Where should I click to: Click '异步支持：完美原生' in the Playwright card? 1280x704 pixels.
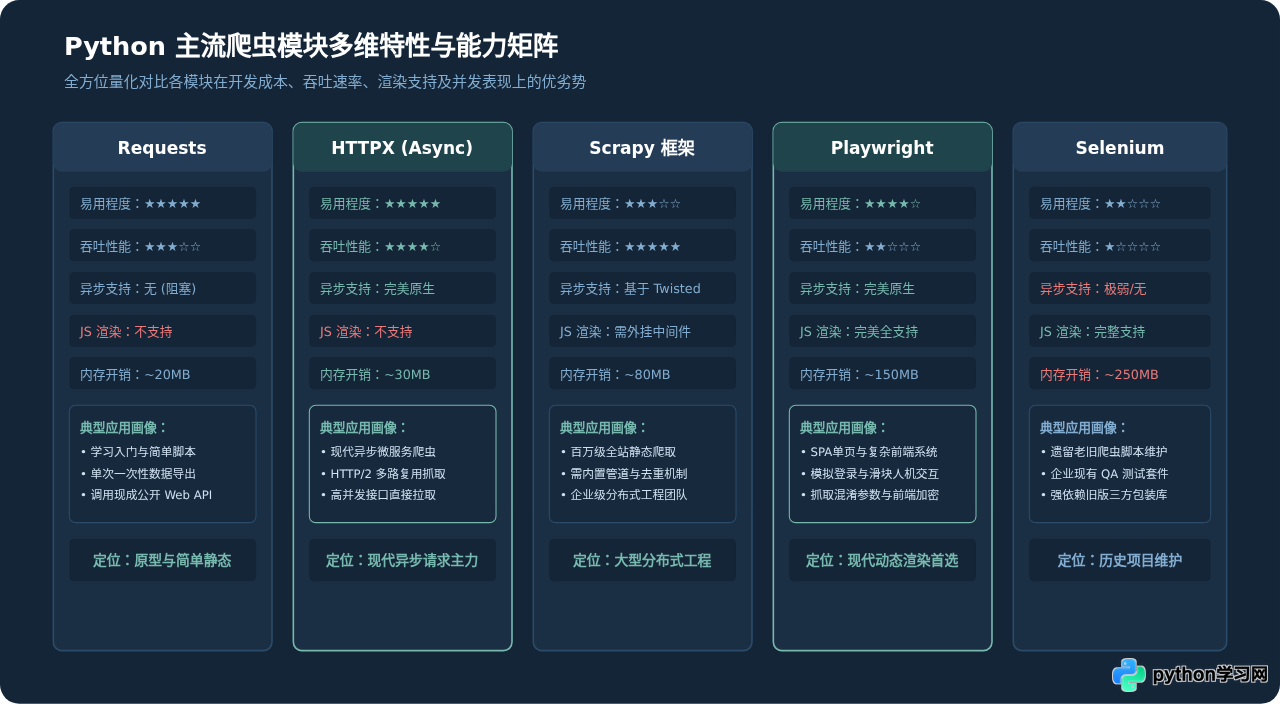pyautogui.click(x=882, y=289)
